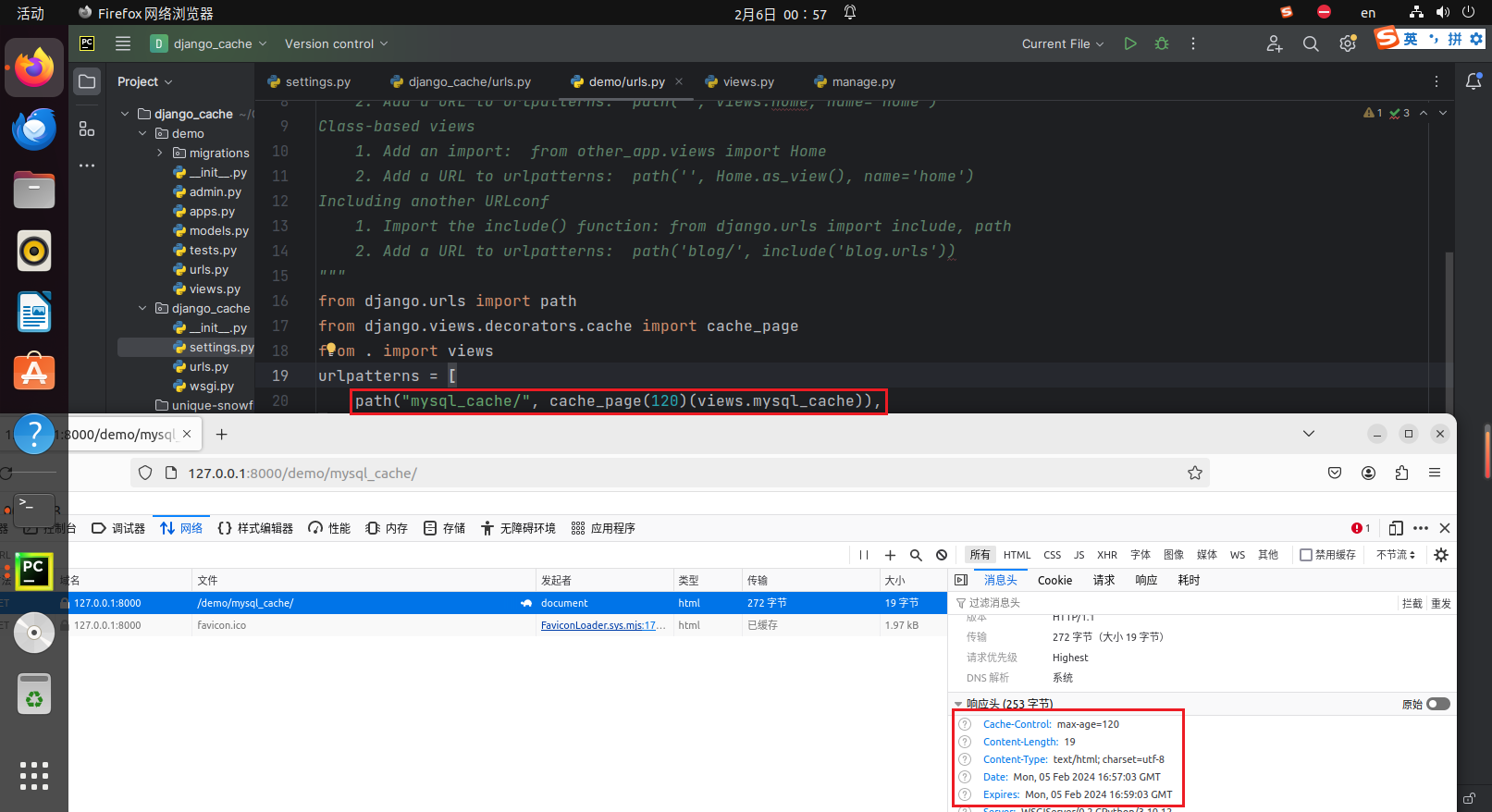Open PyCharm search everywhere magnifier

coord(1311,43)
